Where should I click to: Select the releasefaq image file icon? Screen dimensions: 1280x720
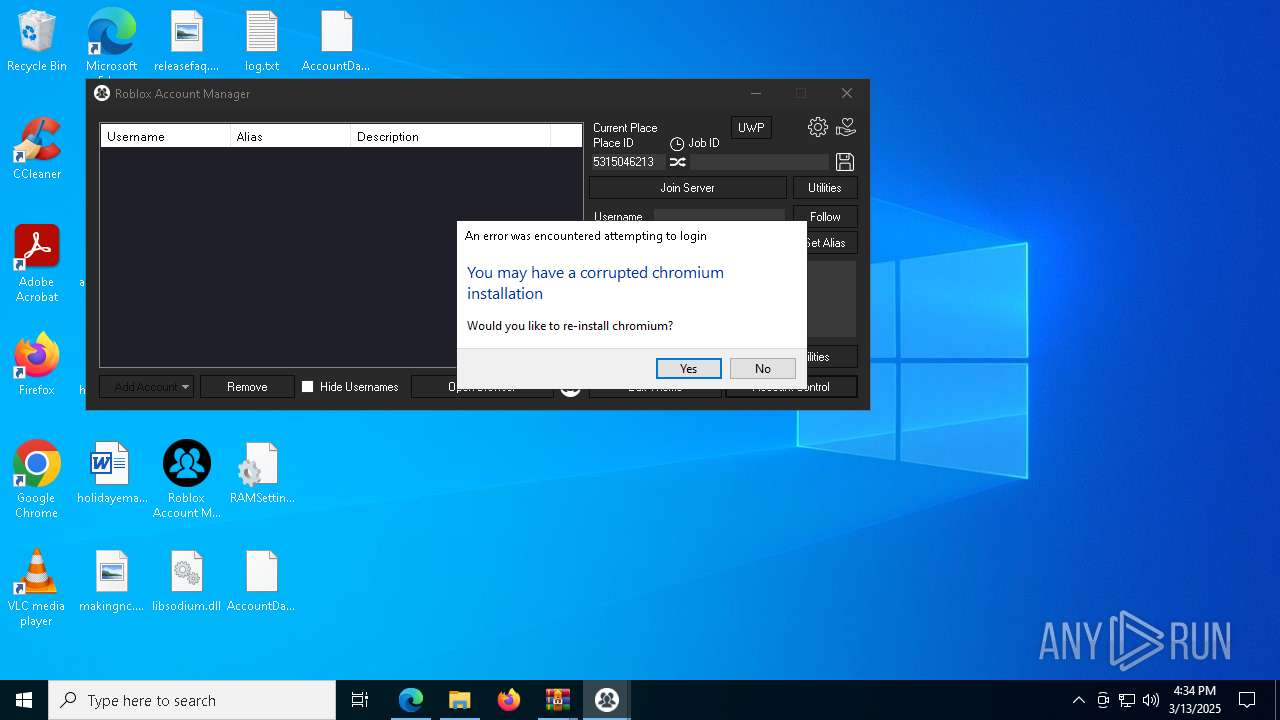point(186,42)
